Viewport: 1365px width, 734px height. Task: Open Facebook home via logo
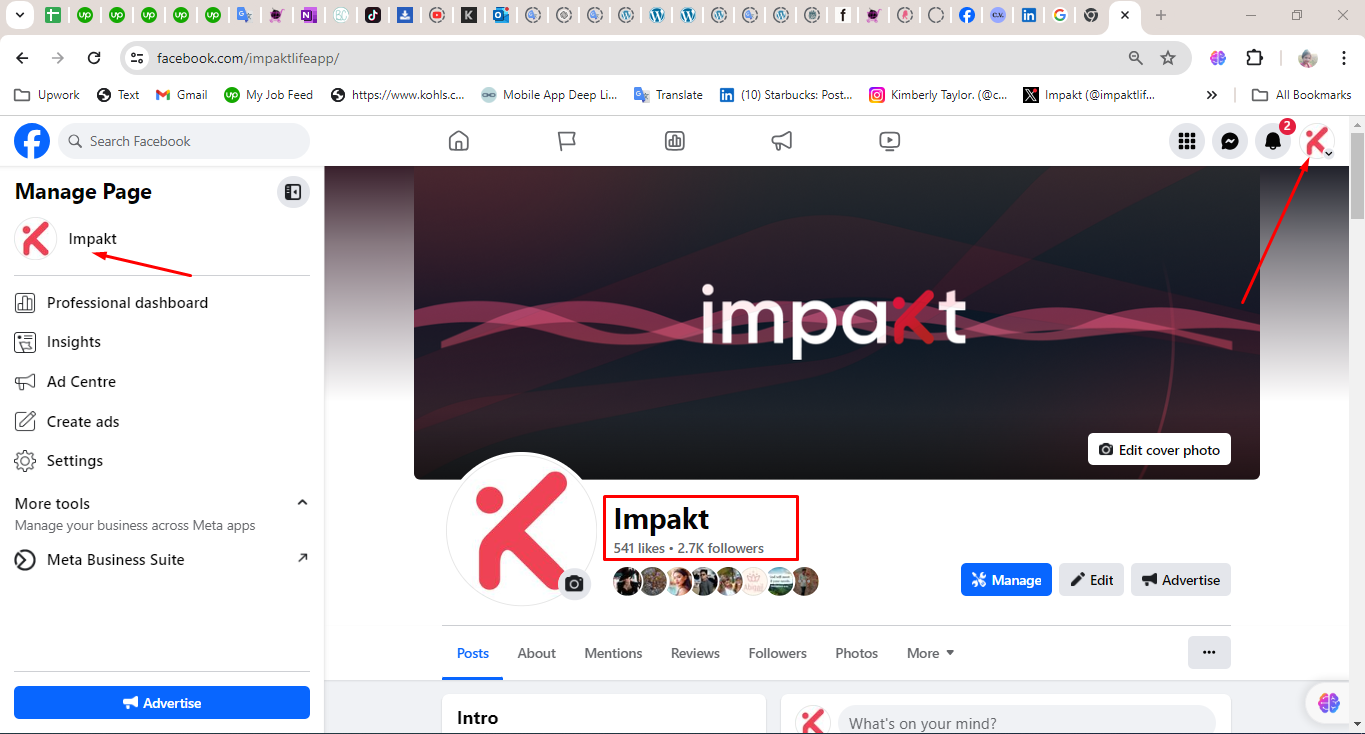tap(32, 141)
